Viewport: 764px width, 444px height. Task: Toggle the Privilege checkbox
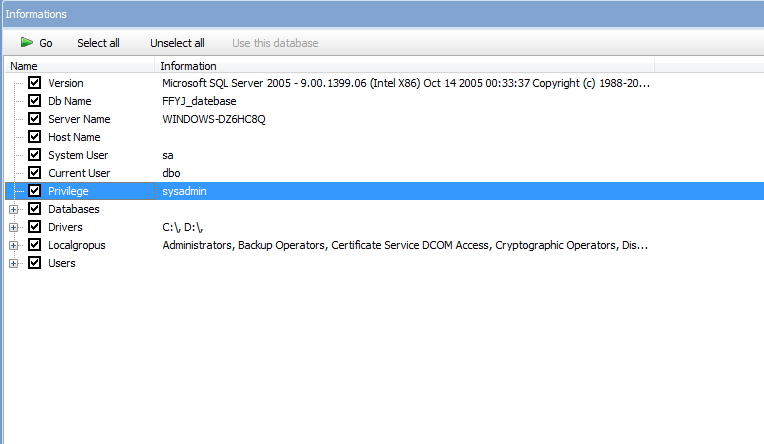34,191
